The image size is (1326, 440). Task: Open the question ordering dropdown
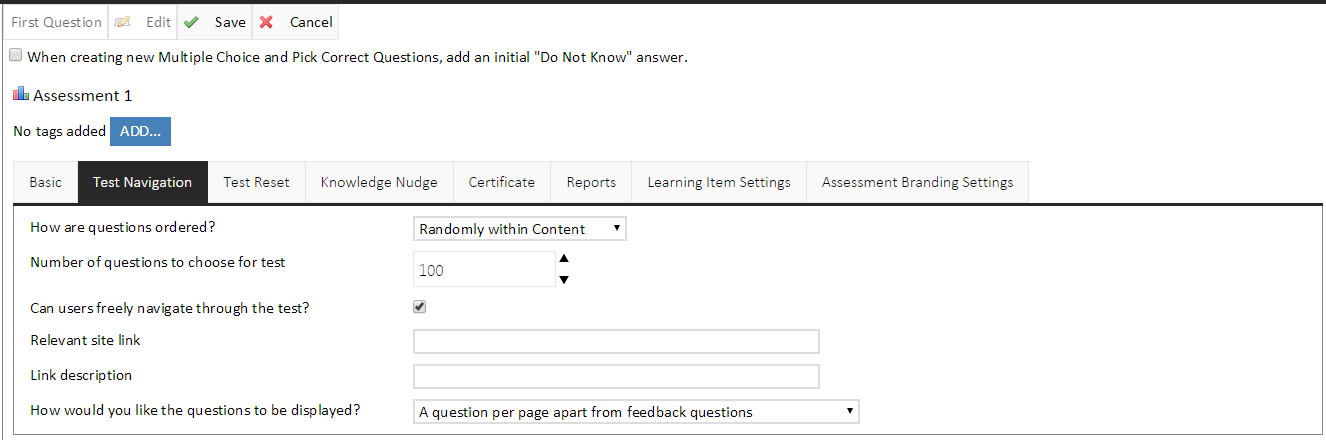click(520, 229)
